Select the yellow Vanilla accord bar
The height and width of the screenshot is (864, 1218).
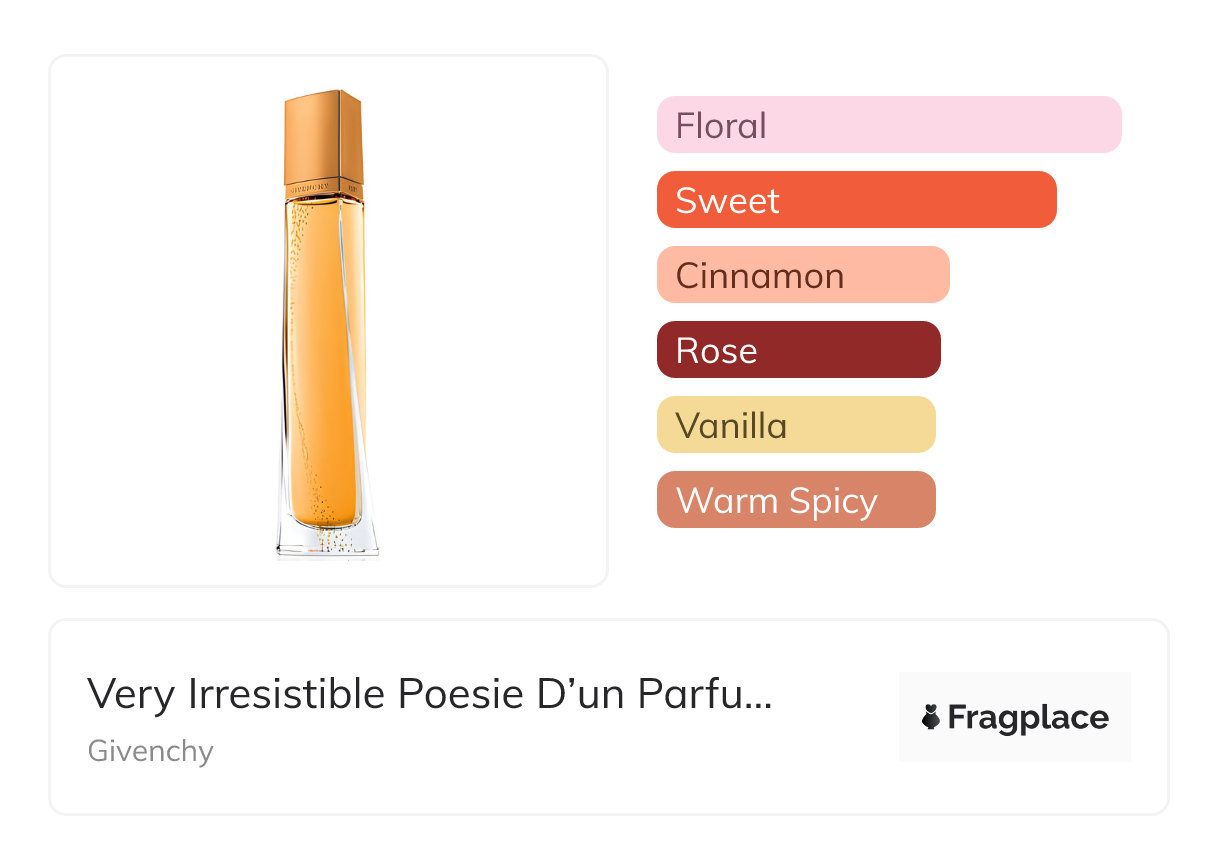tap(795, 425)
